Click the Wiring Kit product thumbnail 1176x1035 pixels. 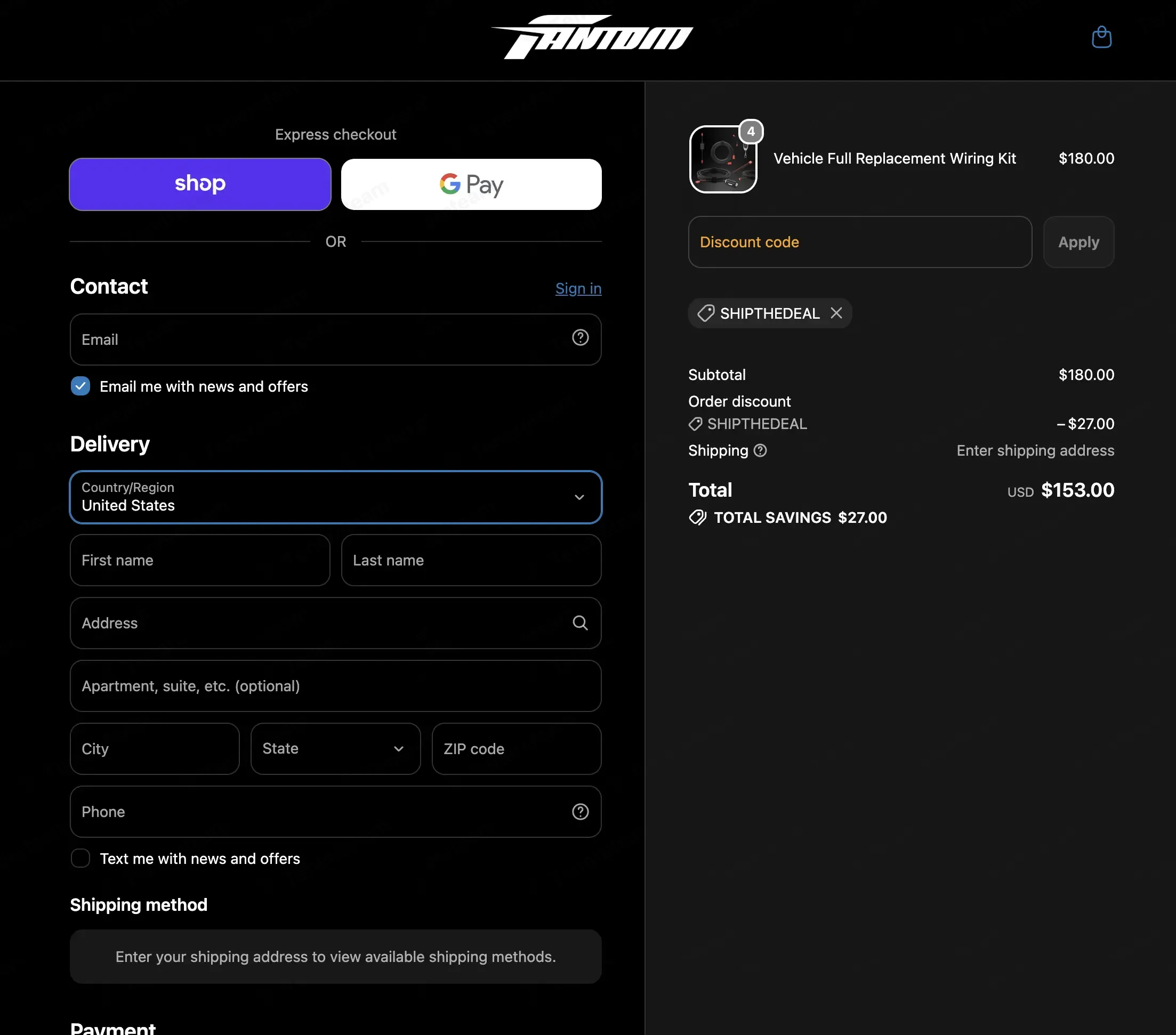tap(723, 159)
